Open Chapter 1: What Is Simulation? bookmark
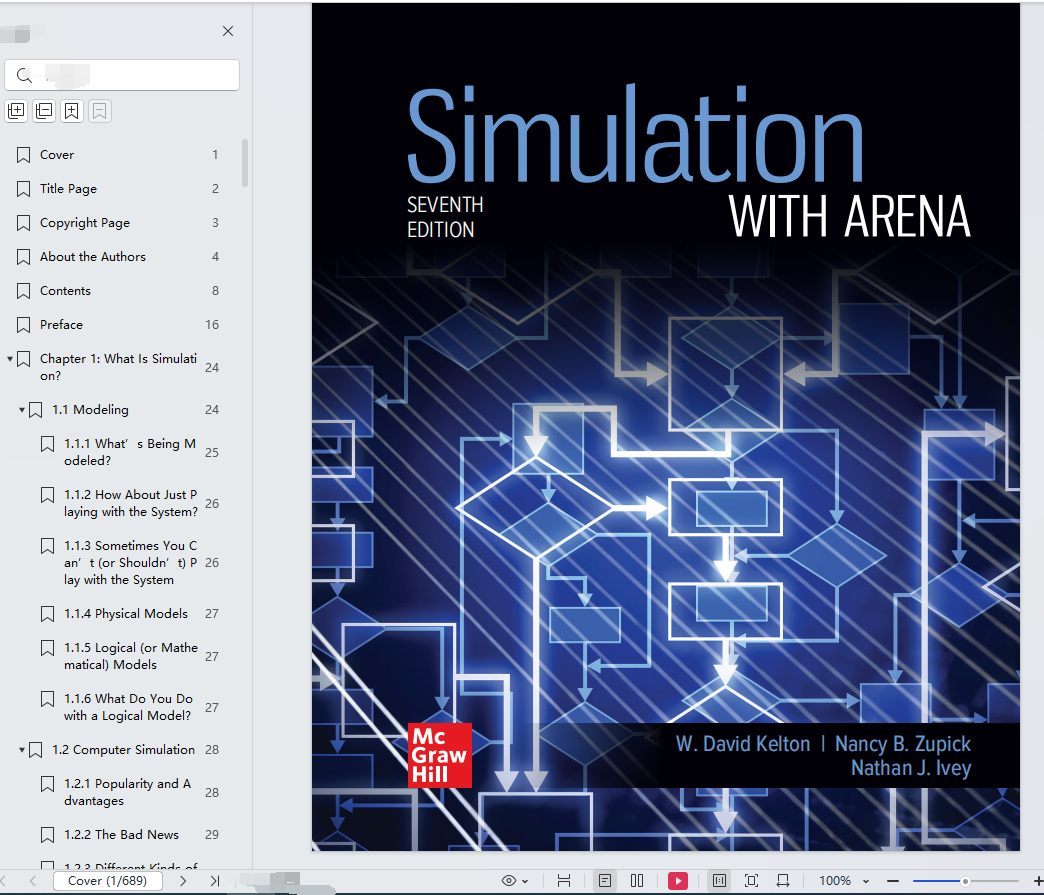Image resolution: width=1044 pixels, height=895 pixels. point(119,367)
